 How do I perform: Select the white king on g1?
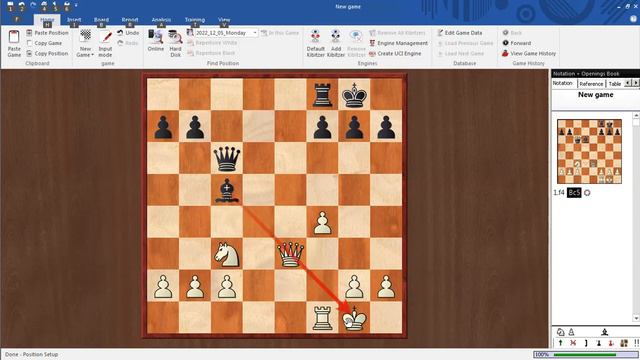(354, 318)
